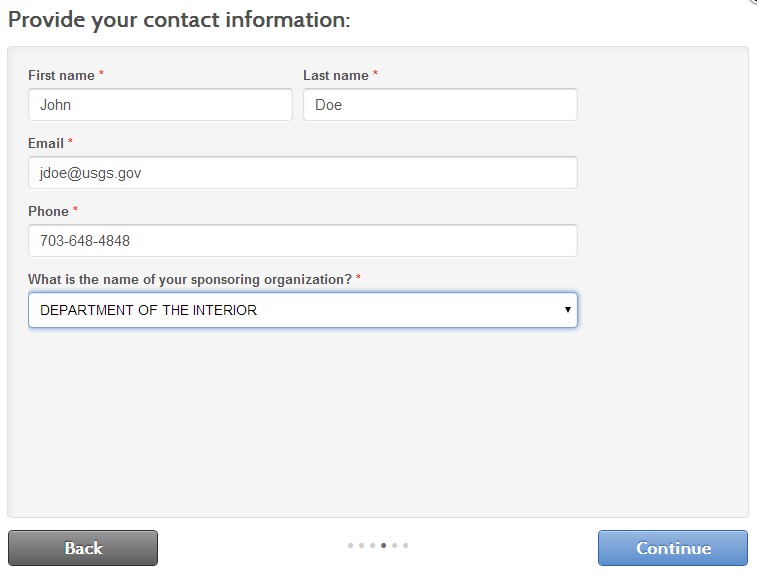Click the Phone label
This screenshot has width=757, height=575.
pyautogui.click(x=48, y=211)
